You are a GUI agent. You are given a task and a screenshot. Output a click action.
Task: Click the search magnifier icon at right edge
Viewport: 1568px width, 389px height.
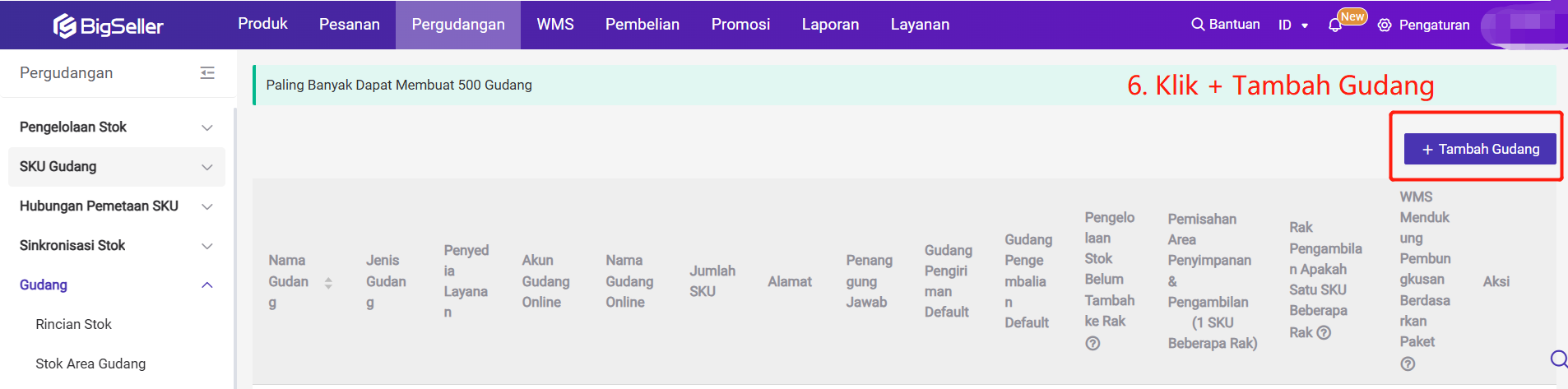[x=1559, y=359]
